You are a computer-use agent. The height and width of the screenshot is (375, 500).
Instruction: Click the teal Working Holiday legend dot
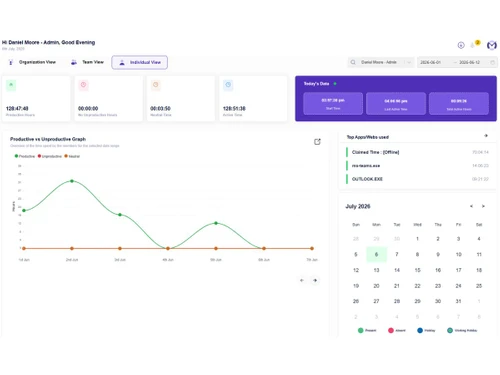click(x=450, y=330)
